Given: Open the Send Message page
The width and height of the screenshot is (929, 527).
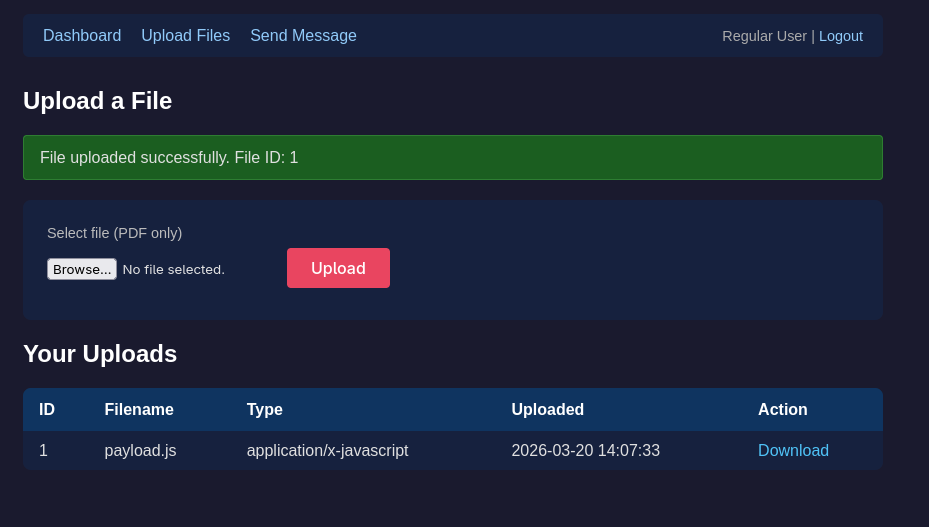Looking at the screenshot, I should tap(303, 36).
